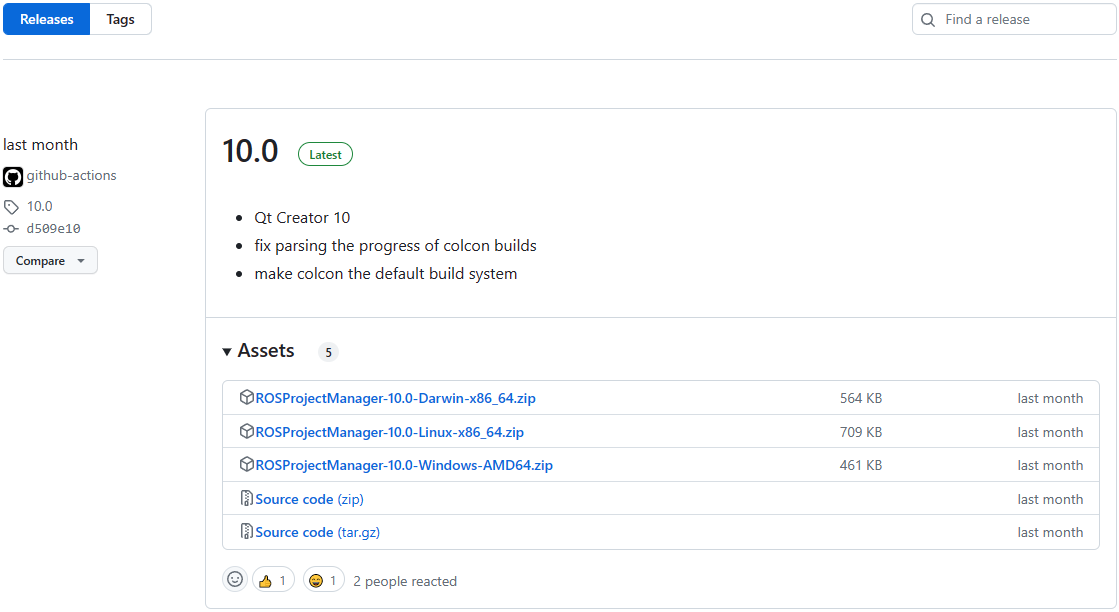Click fix parsing the progress bullet text
The width and height of the screenshot is (1119, 612).
[x=395, y=246]
